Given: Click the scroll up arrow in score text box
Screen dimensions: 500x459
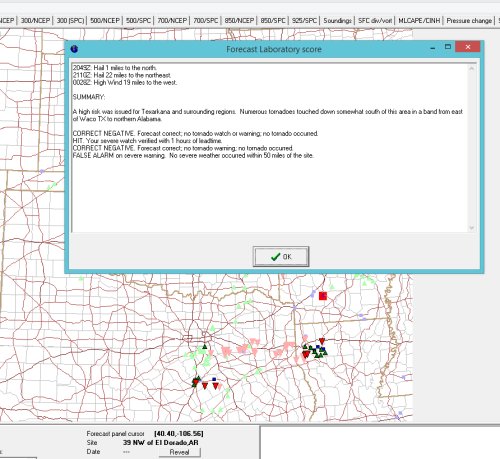Looking at the screenshot, I should 471,68.
